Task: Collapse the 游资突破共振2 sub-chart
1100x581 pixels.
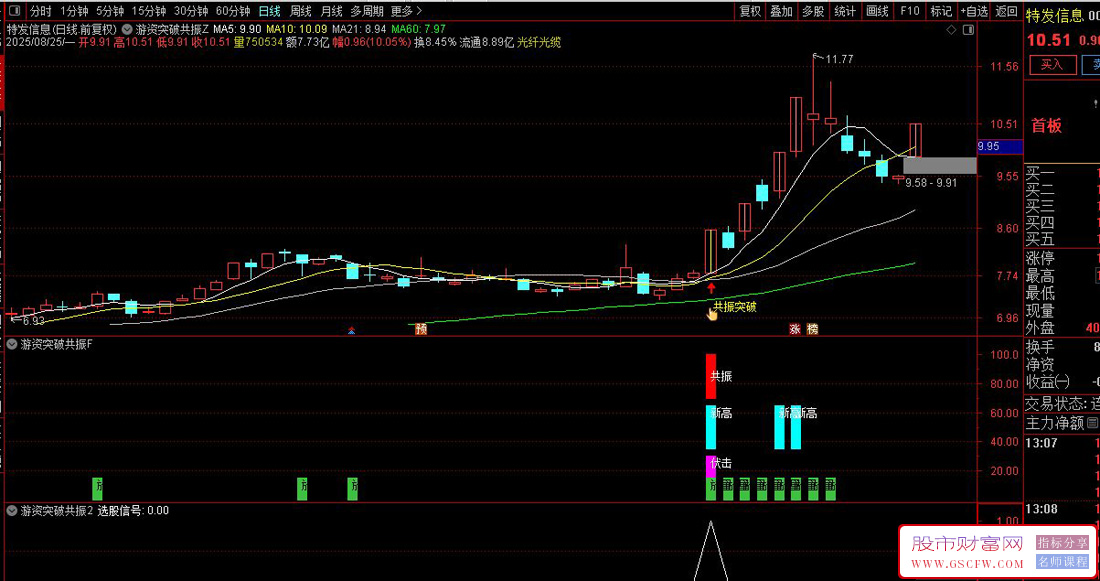Action: click(x=12, y=510)
